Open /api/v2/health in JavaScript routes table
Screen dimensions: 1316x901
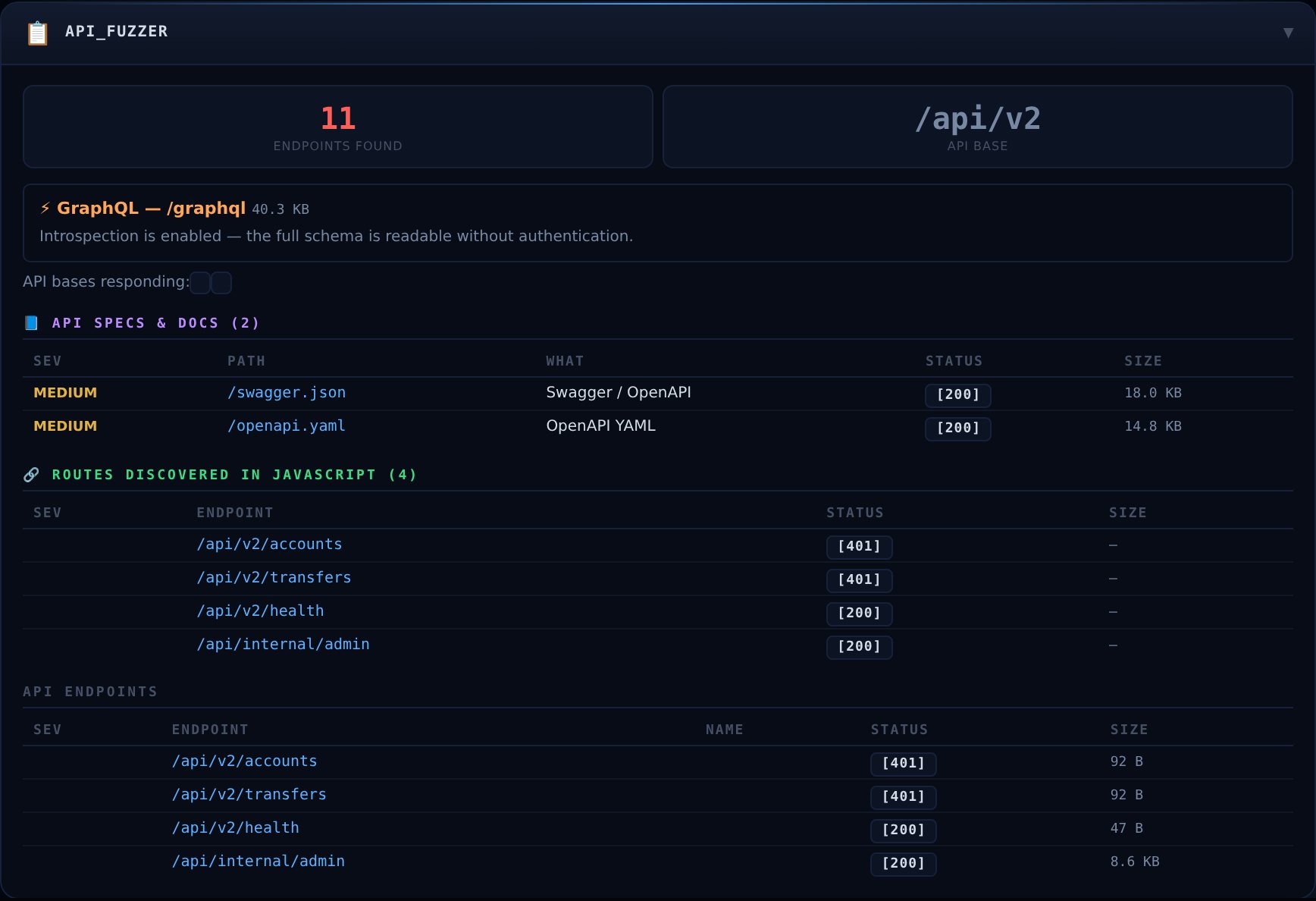pyautogui.click(x=260, y=611)
